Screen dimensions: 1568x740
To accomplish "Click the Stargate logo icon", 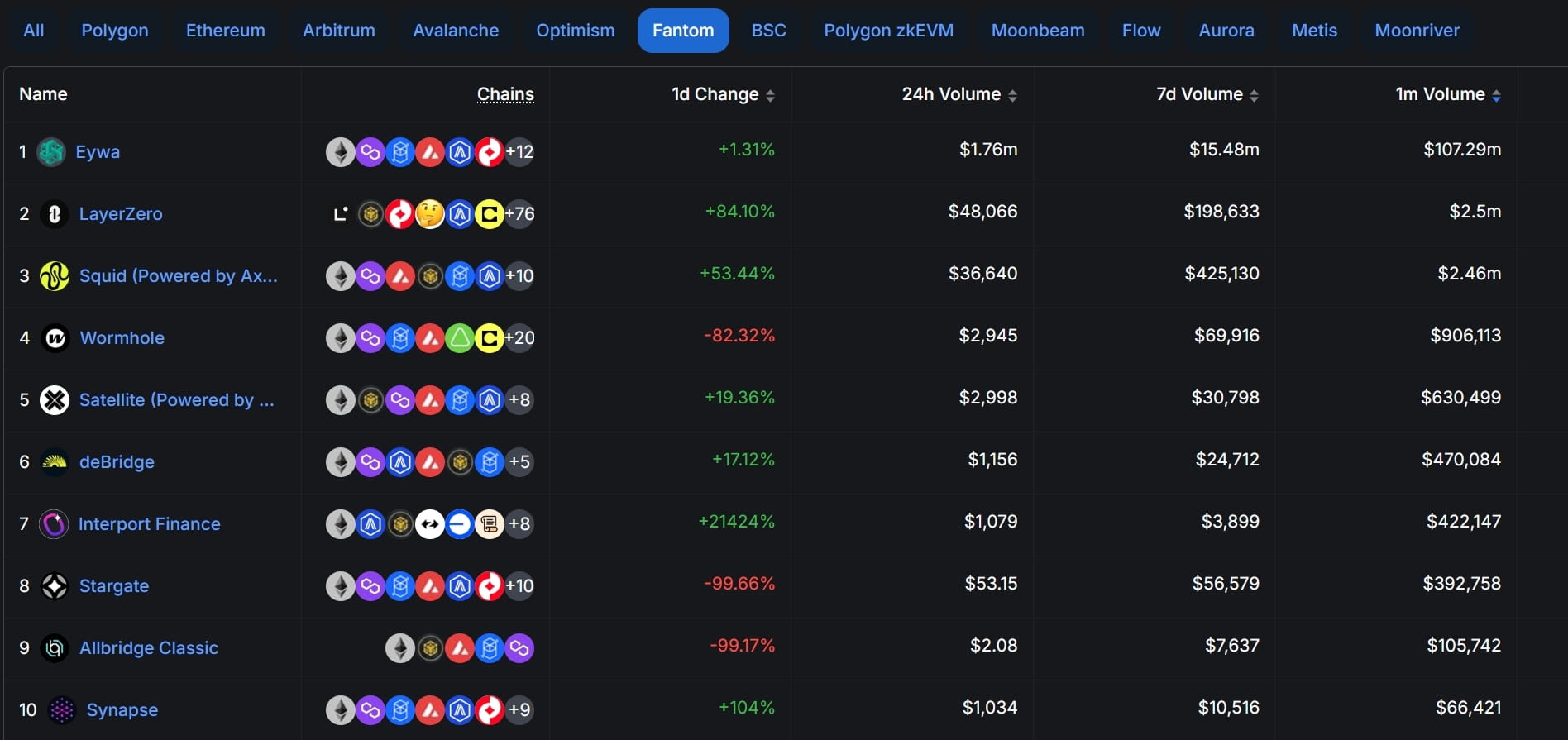I will tap(55, 586).
